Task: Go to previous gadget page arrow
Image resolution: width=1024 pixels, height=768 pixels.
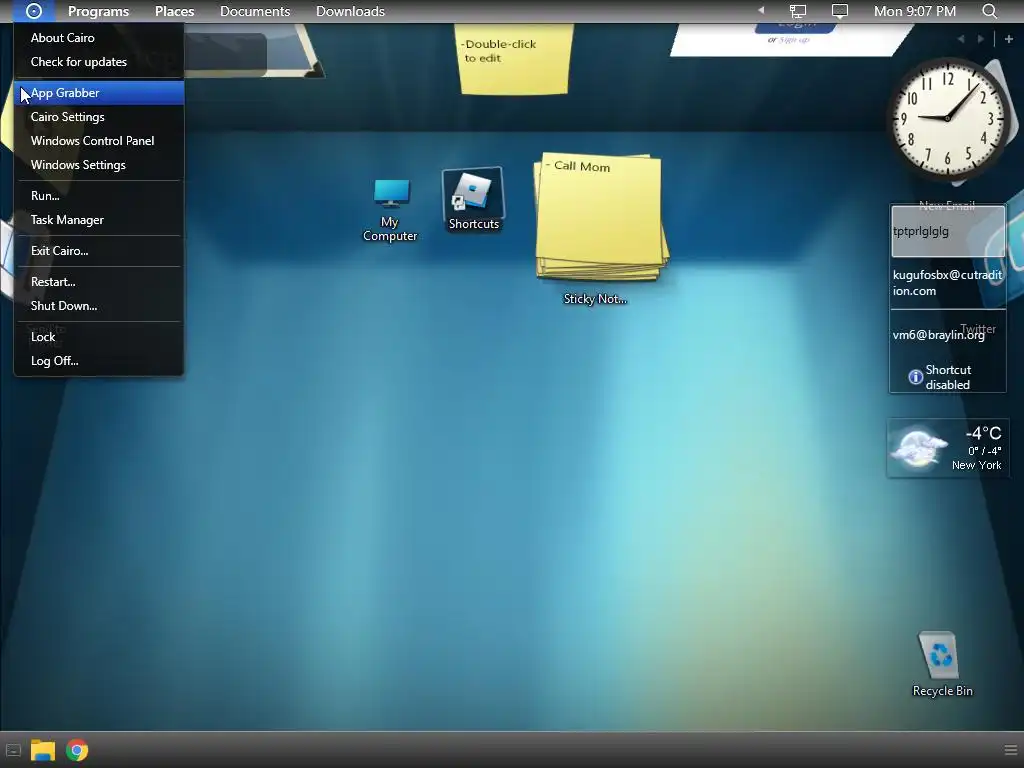Action: tap(961, 39)
